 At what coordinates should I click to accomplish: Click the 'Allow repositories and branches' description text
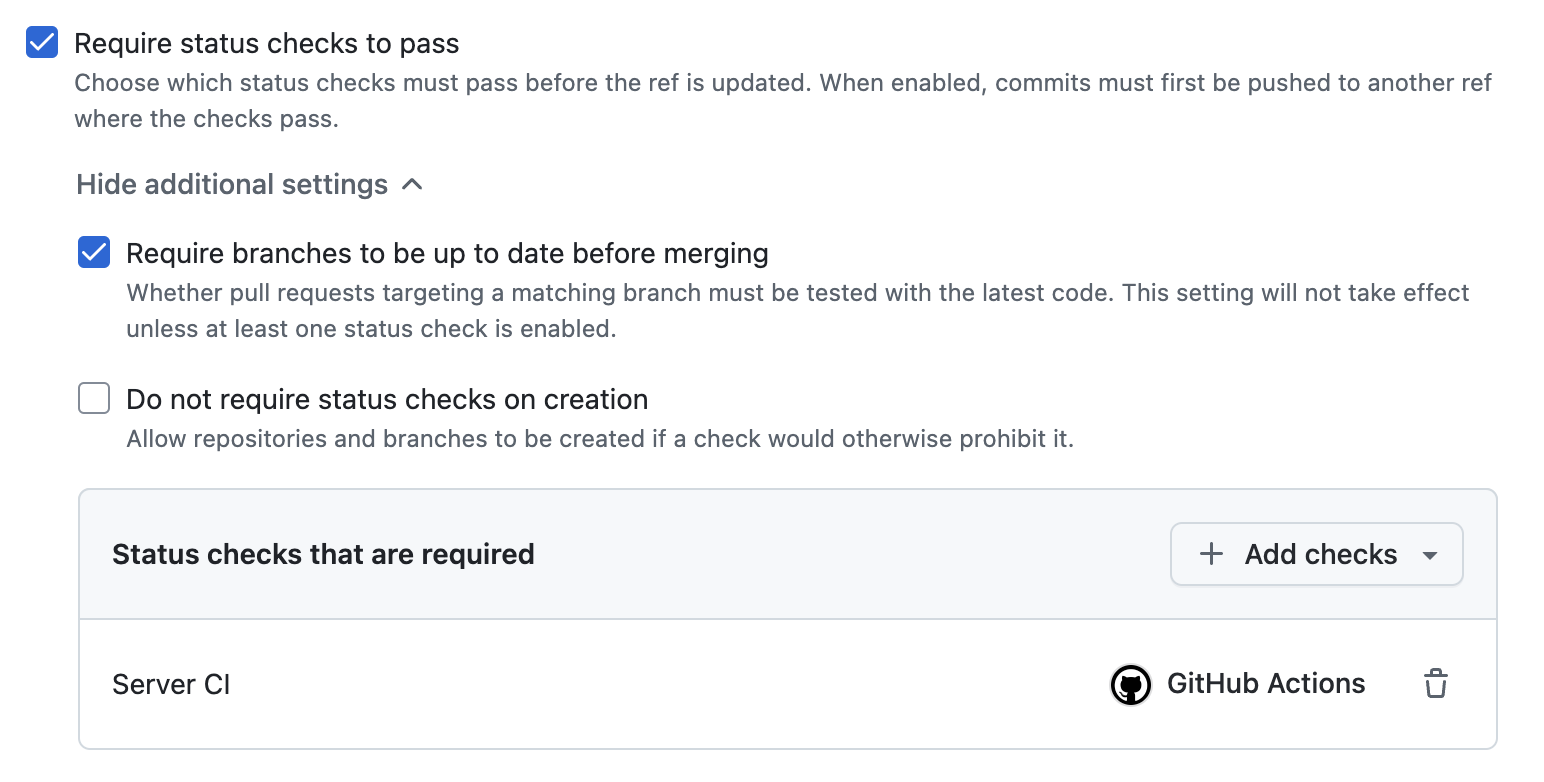tap(600, 439)
